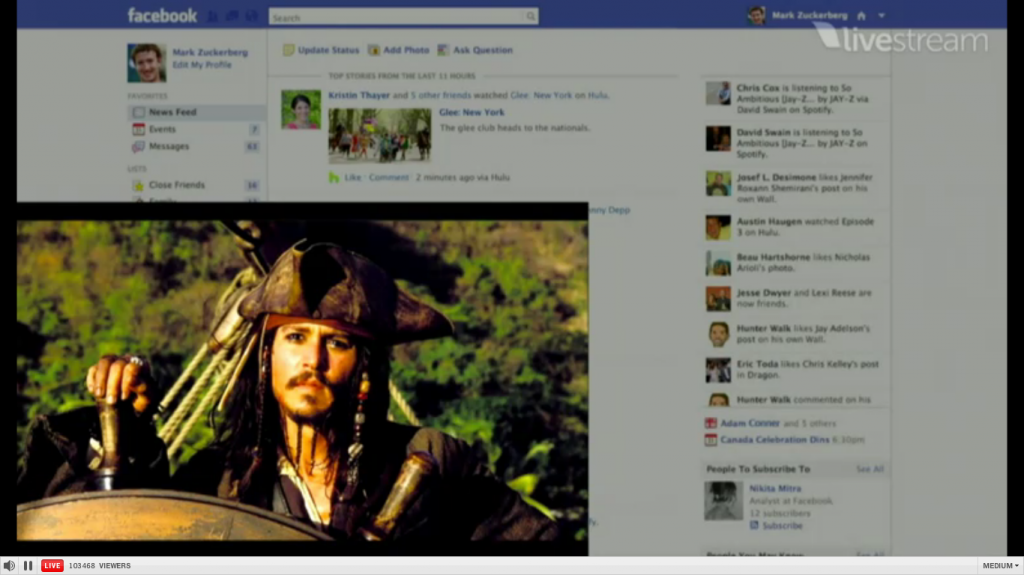Image resolution: width=1024 pixels, height=575 pixels.
Task: Open MEDIUM quality dropdown
Action: 1000,566
